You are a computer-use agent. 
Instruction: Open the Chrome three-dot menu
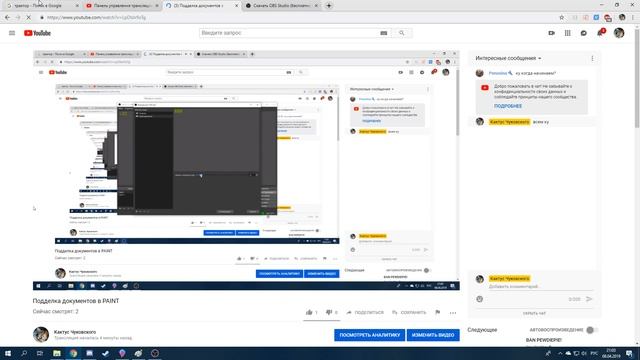point(634,18)
